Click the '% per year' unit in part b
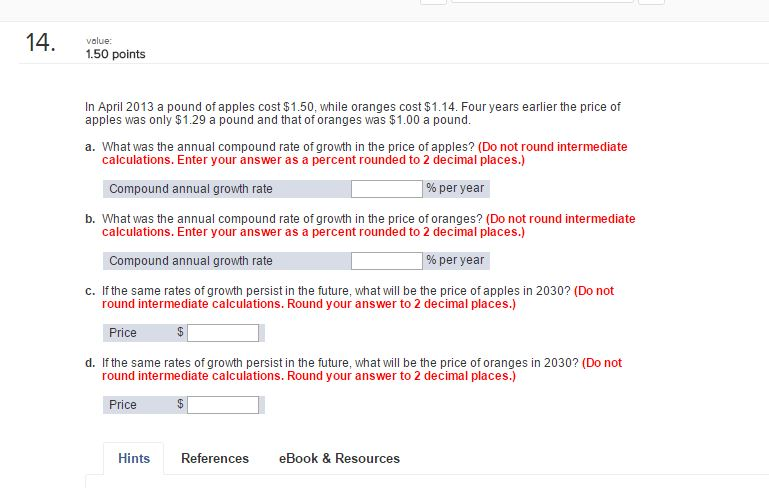Viewport: 769px width, 488px height. tap(455, 260)
